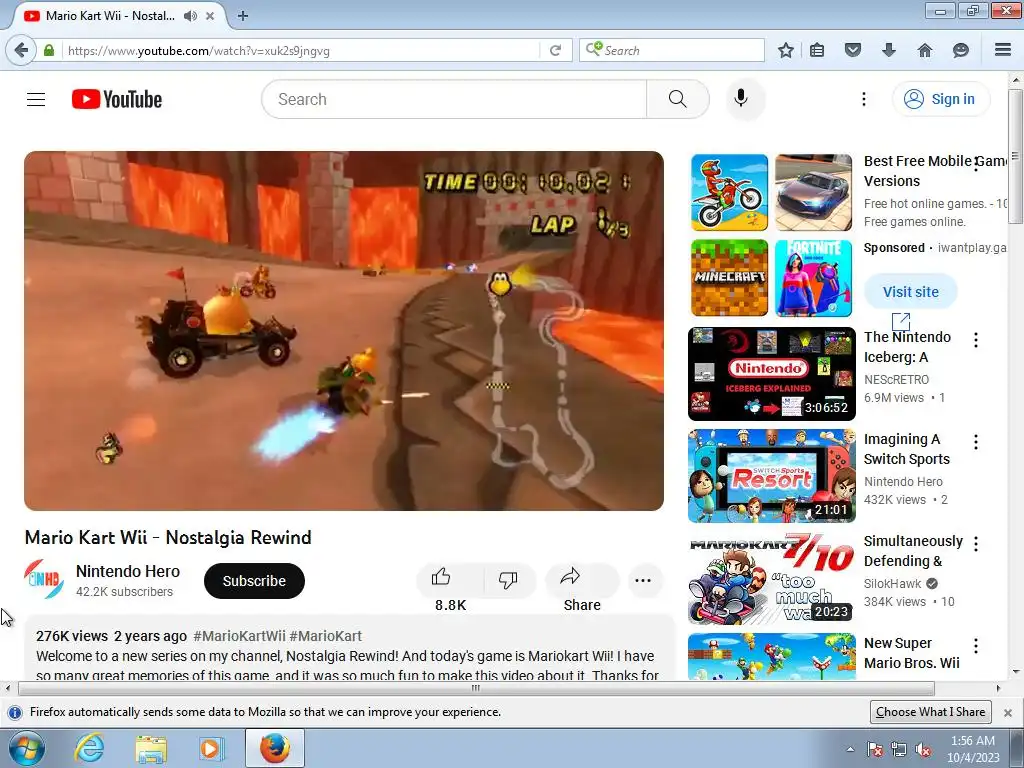Open a new tab with the plus button
Viewport: 1024px width, 768px height.
coord(243,16)
